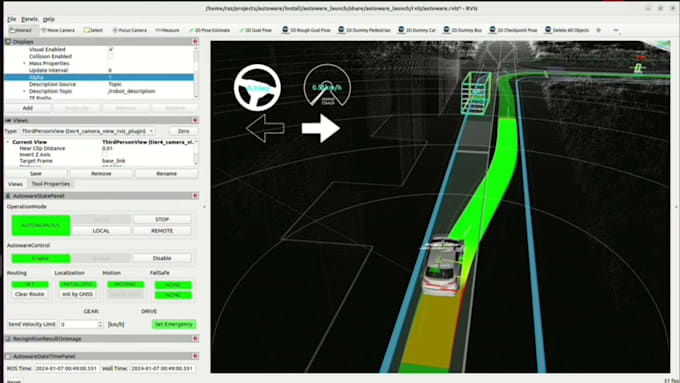
Task: Select the Near Clip Distance row
Action: tap(99, 148)
